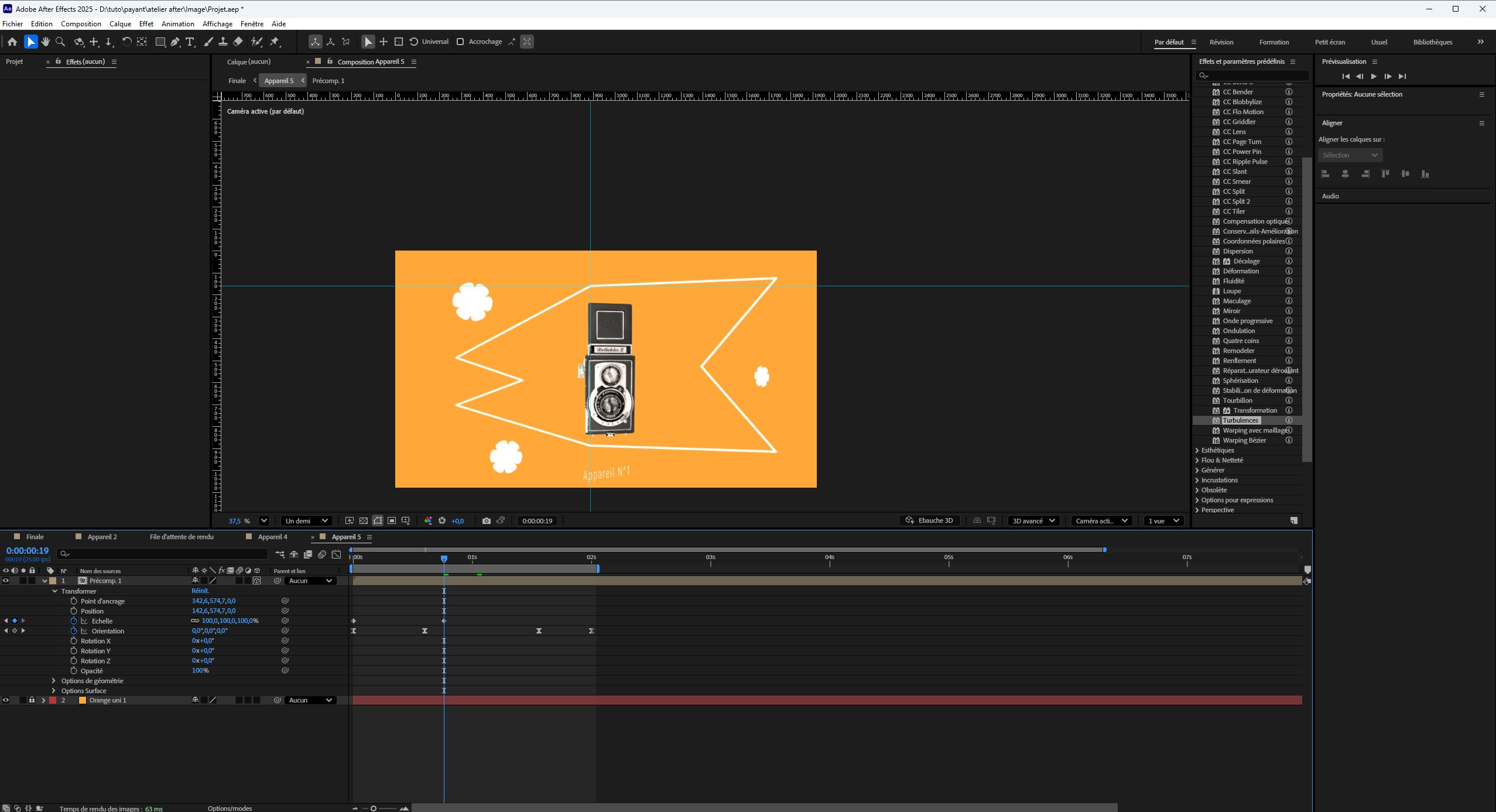Open the Calque menu

[x=120, y=24]
